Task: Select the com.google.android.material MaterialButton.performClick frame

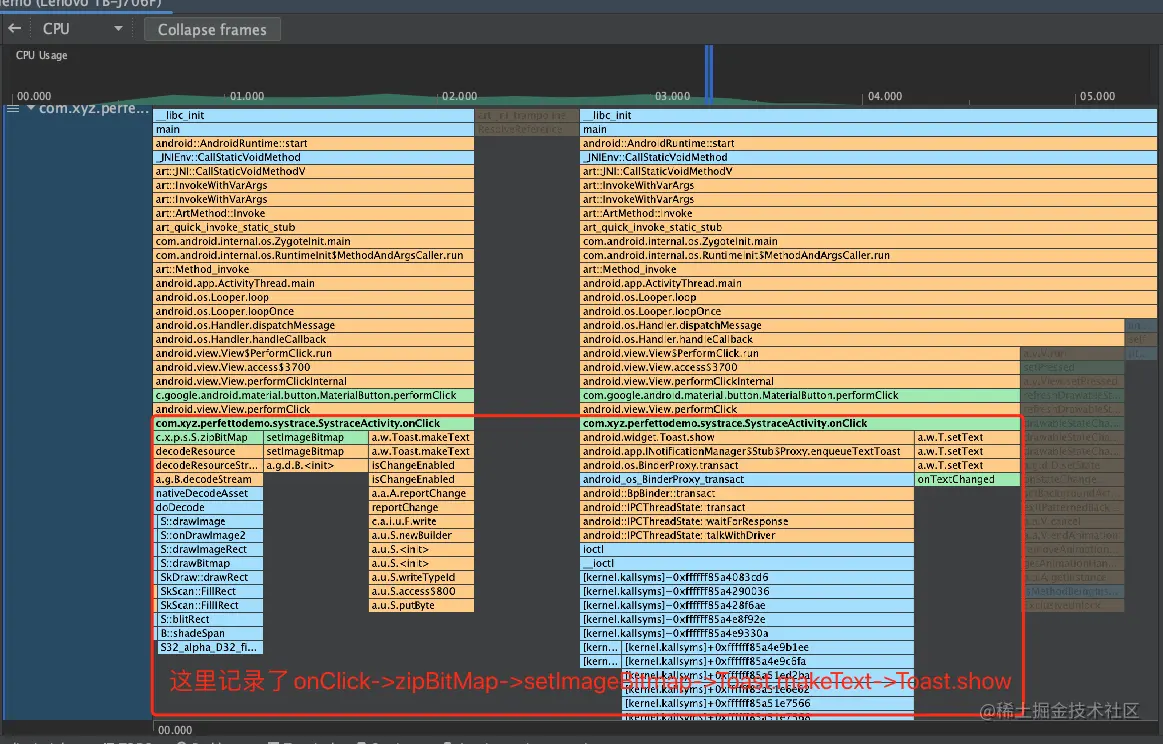Action: point(800,396)
